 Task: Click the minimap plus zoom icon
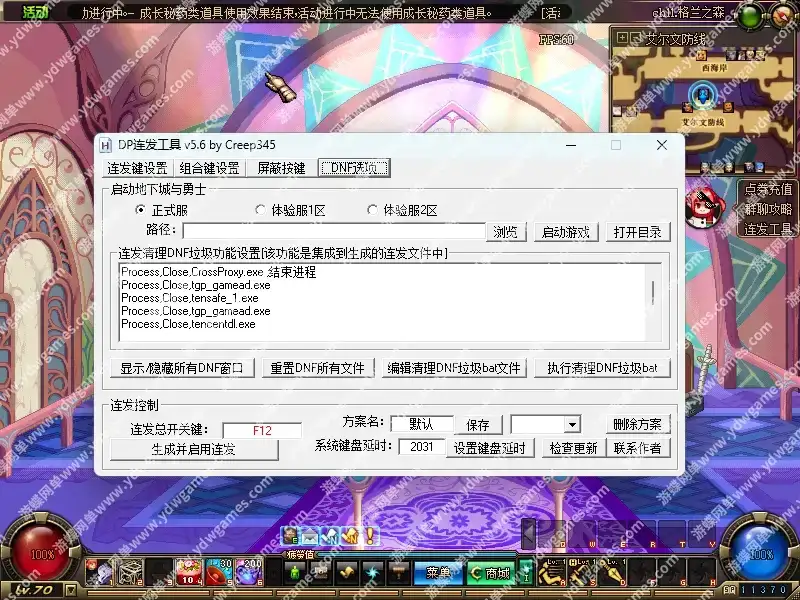(x=622, y=38)
